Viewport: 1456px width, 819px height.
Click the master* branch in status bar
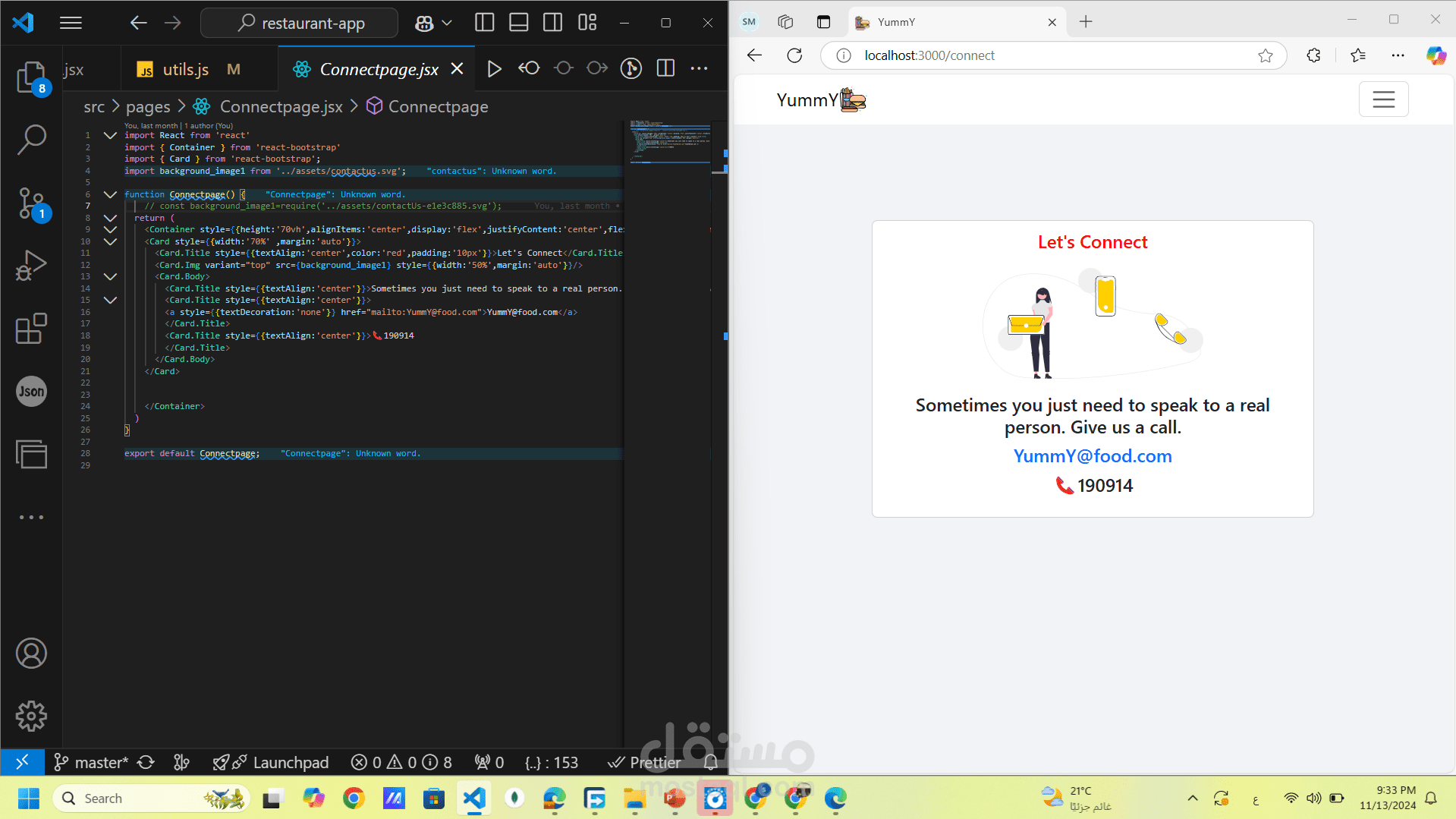click(x=91, y=762)
